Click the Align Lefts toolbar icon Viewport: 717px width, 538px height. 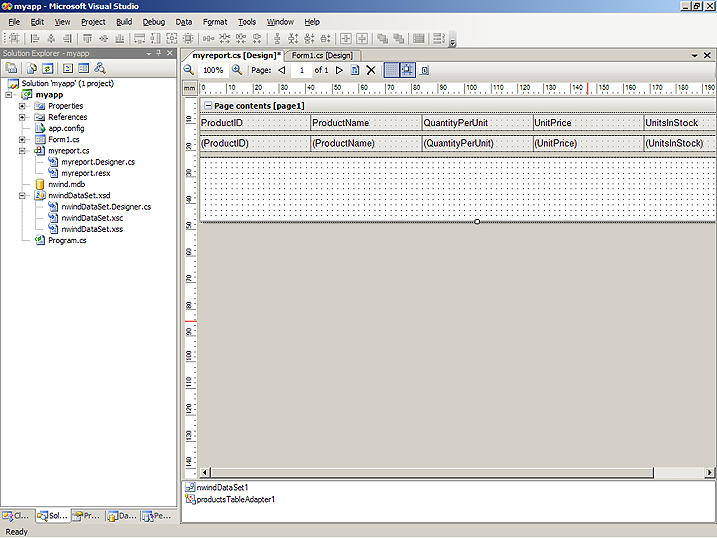(35, 38)
